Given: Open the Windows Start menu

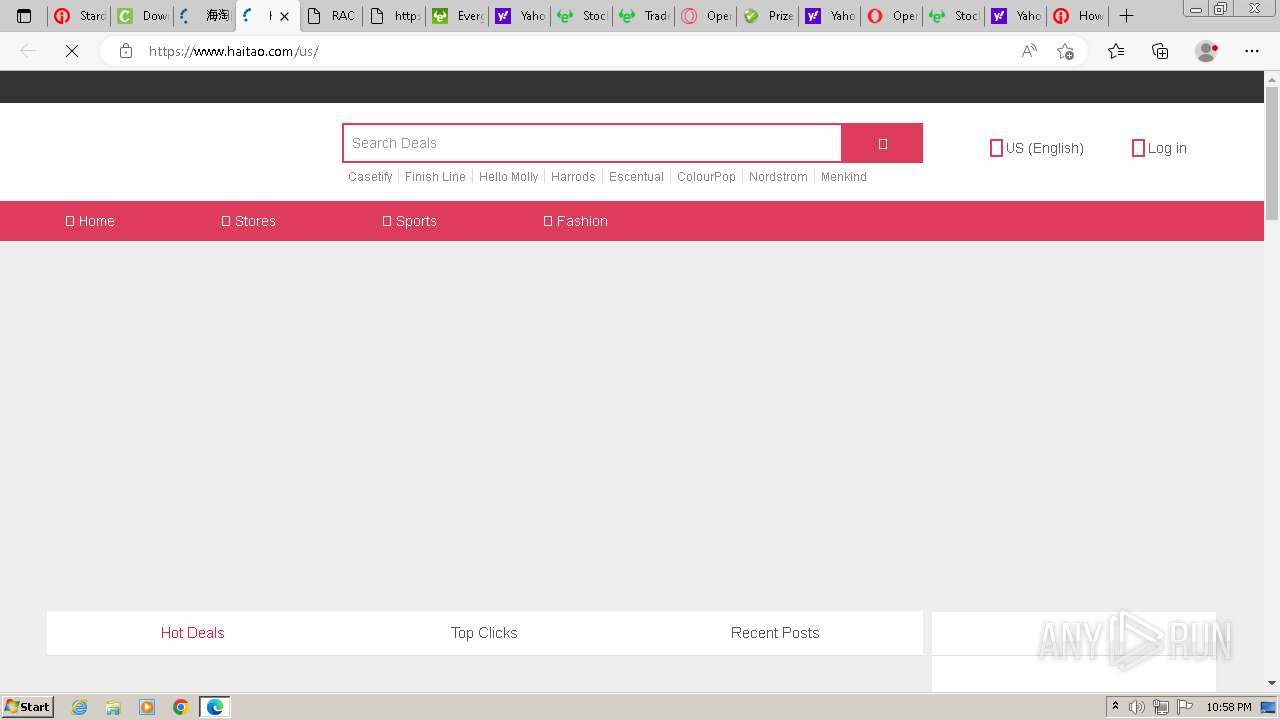Looking at the screenshot, I should pos(28,707).
